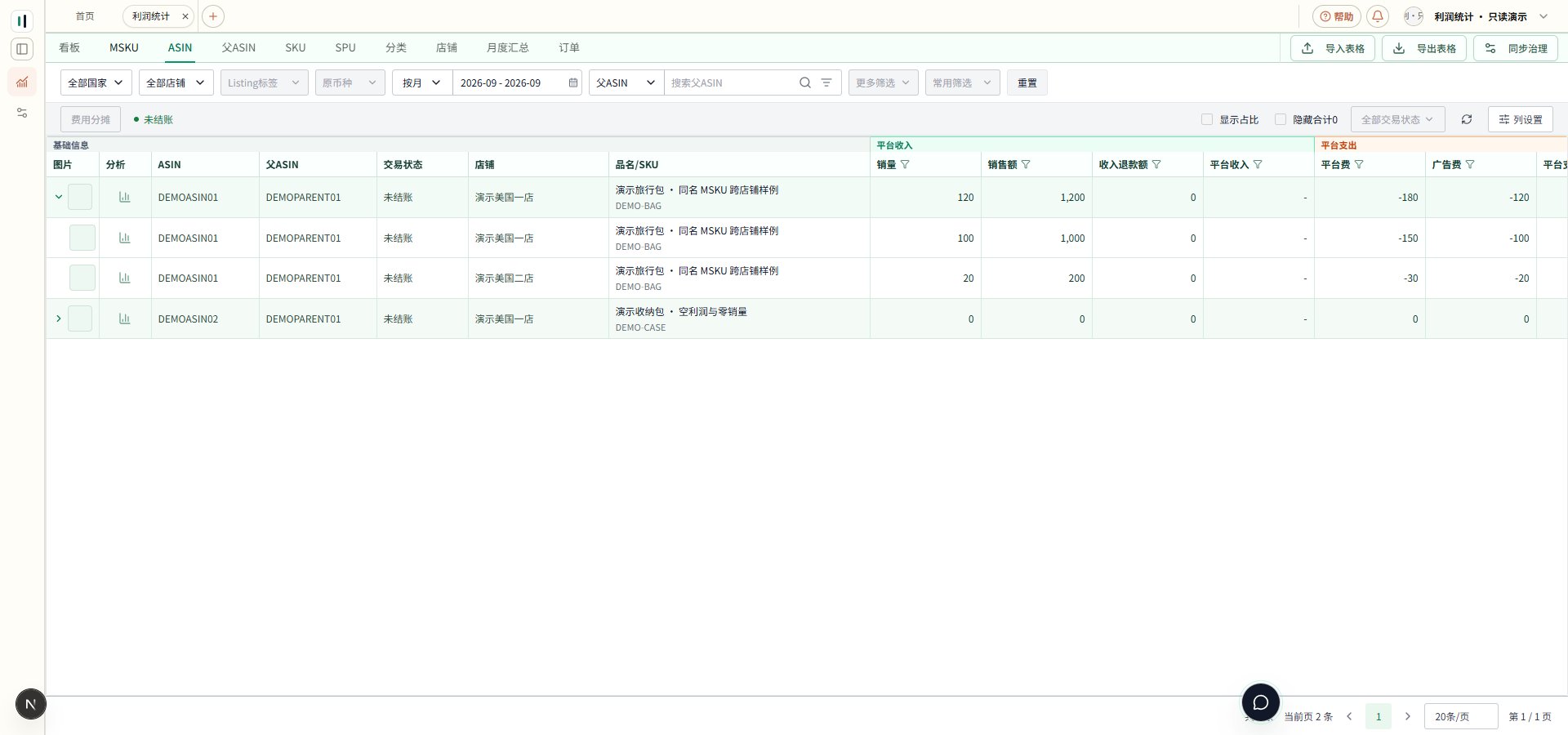Close the 利润统计 tab
Viewport: 1568px width, 735px height.
tap(185, 16)
